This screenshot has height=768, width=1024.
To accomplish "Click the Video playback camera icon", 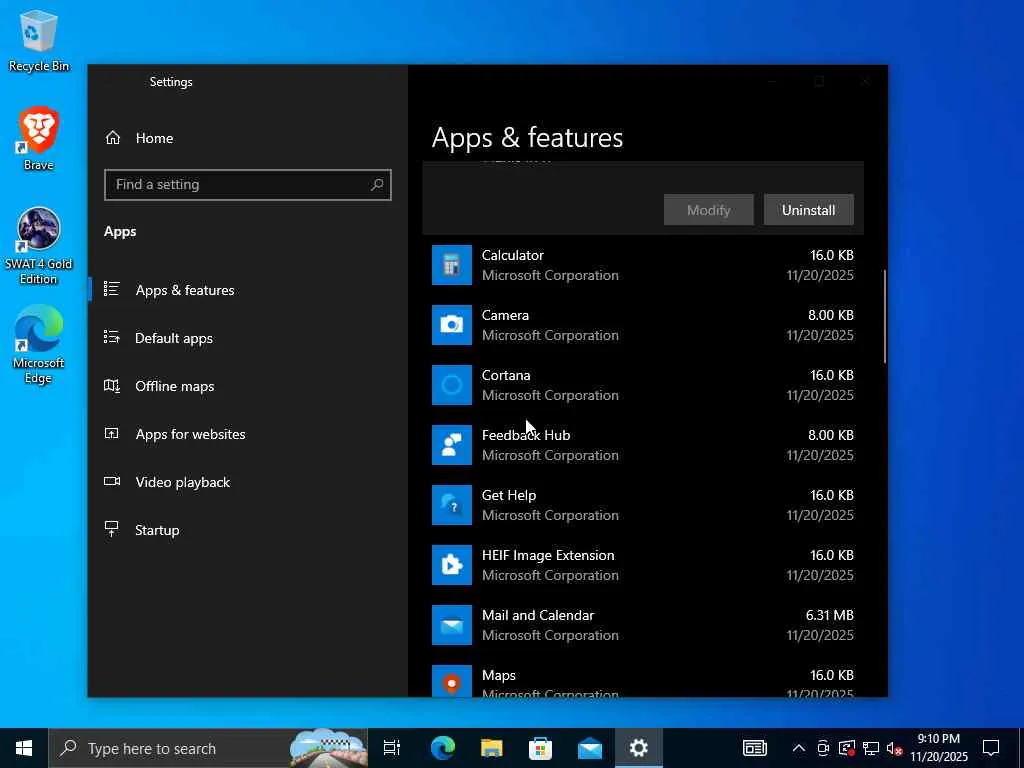I will pos(112,481).
